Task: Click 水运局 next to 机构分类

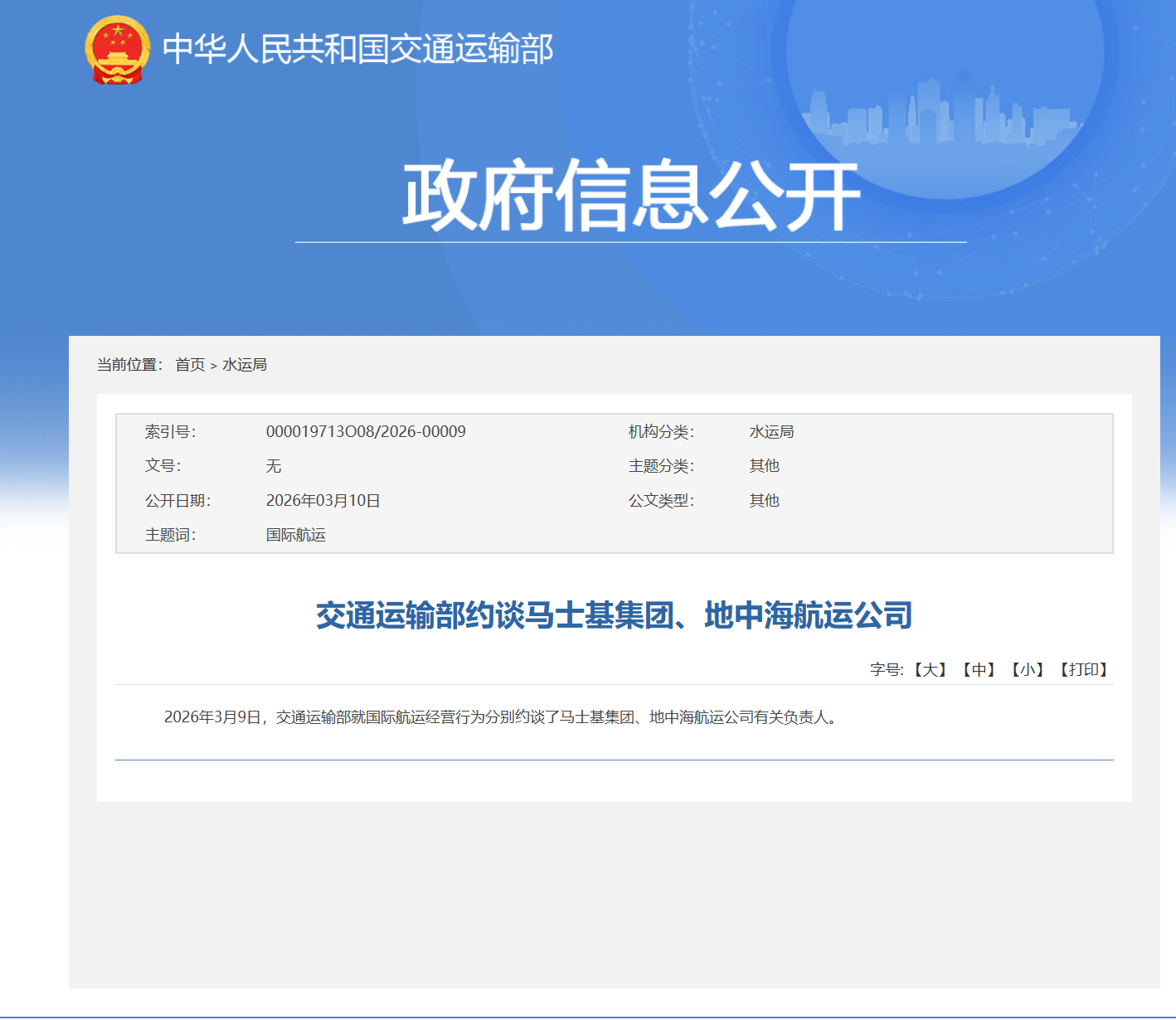Action: tap(771, 431)
